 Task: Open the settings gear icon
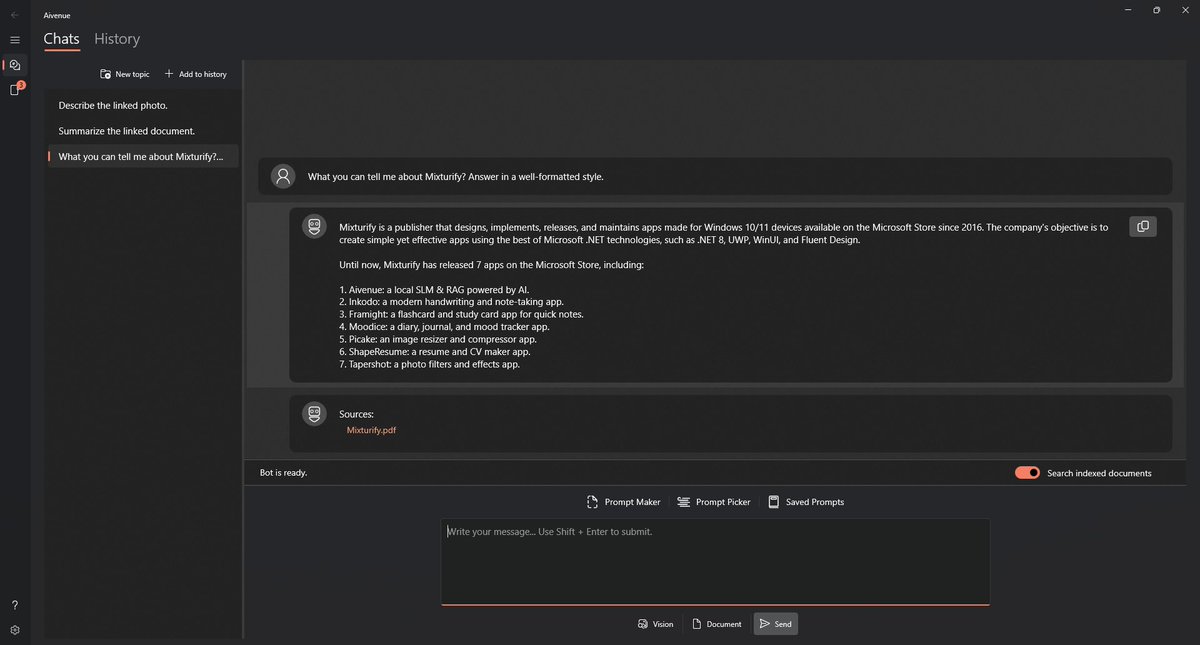point(15,630)
